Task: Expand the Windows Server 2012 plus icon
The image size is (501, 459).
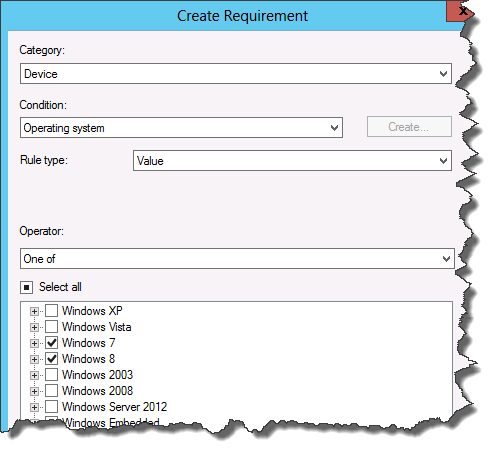Action: tap(34, 407)
